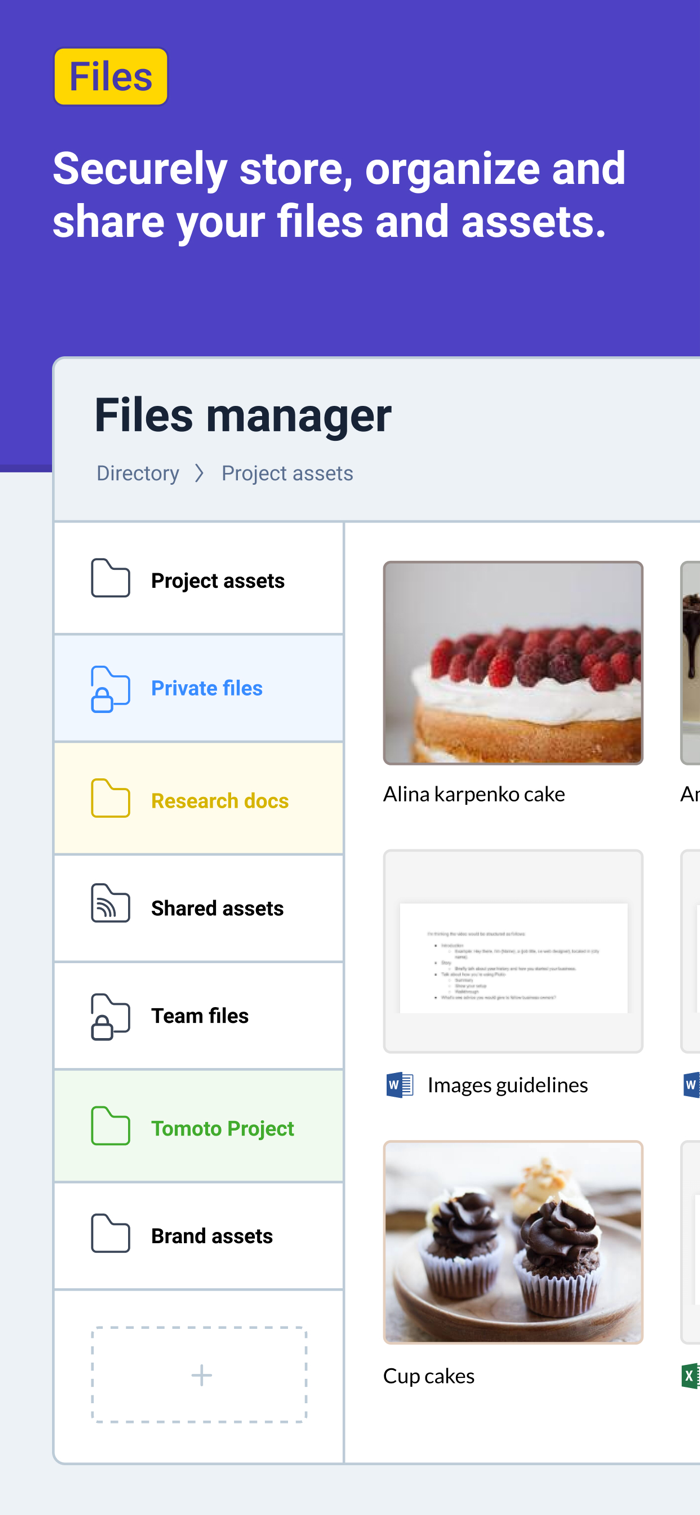Click the breadcrumb chevron separator
Viewport: 700px width, 1515px height.
(x=199, y=473)
